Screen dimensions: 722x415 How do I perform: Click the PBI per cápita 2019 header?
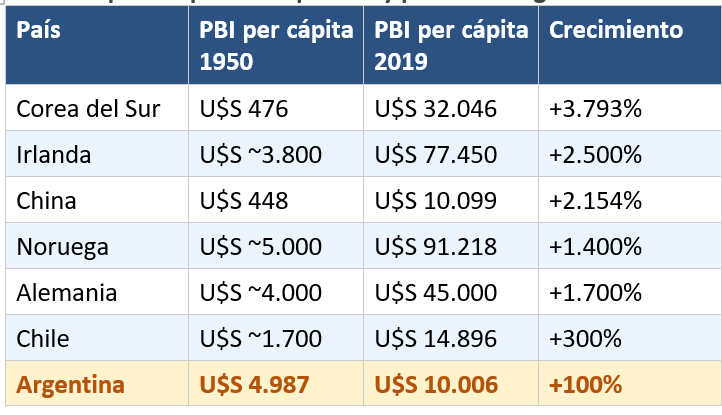[x=451, y=46]
